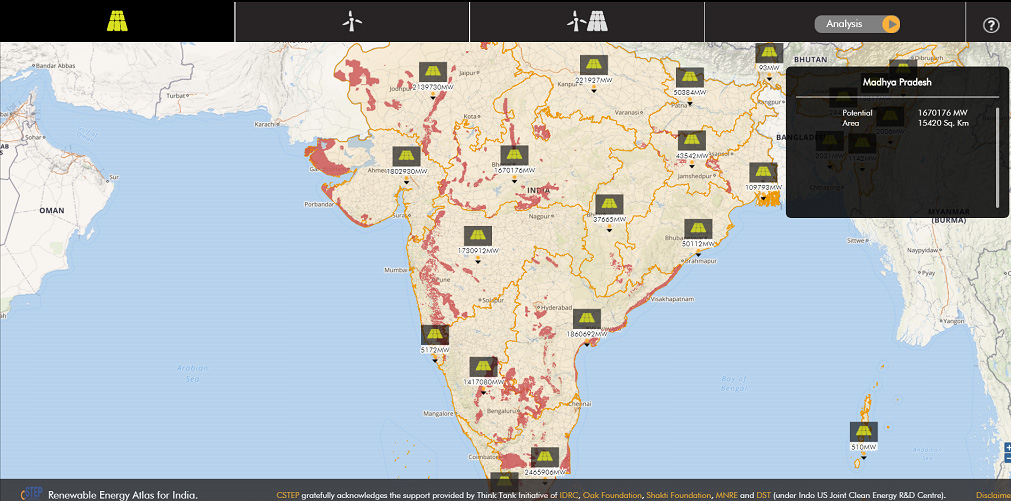The image size is (1011, 501).
Task: Select the 37665MW solar panel marker
Action: [x=609, y=205]
